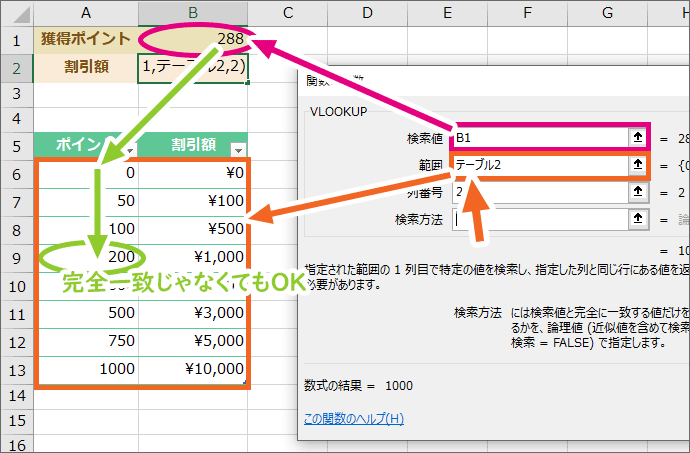Click cell with value ¥100
This screenshot has height=453, width=690.
193,202
